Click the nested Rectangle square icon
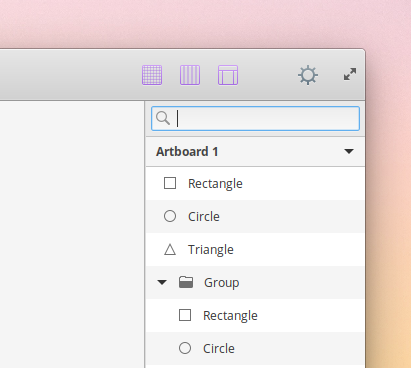 point(185,315)
